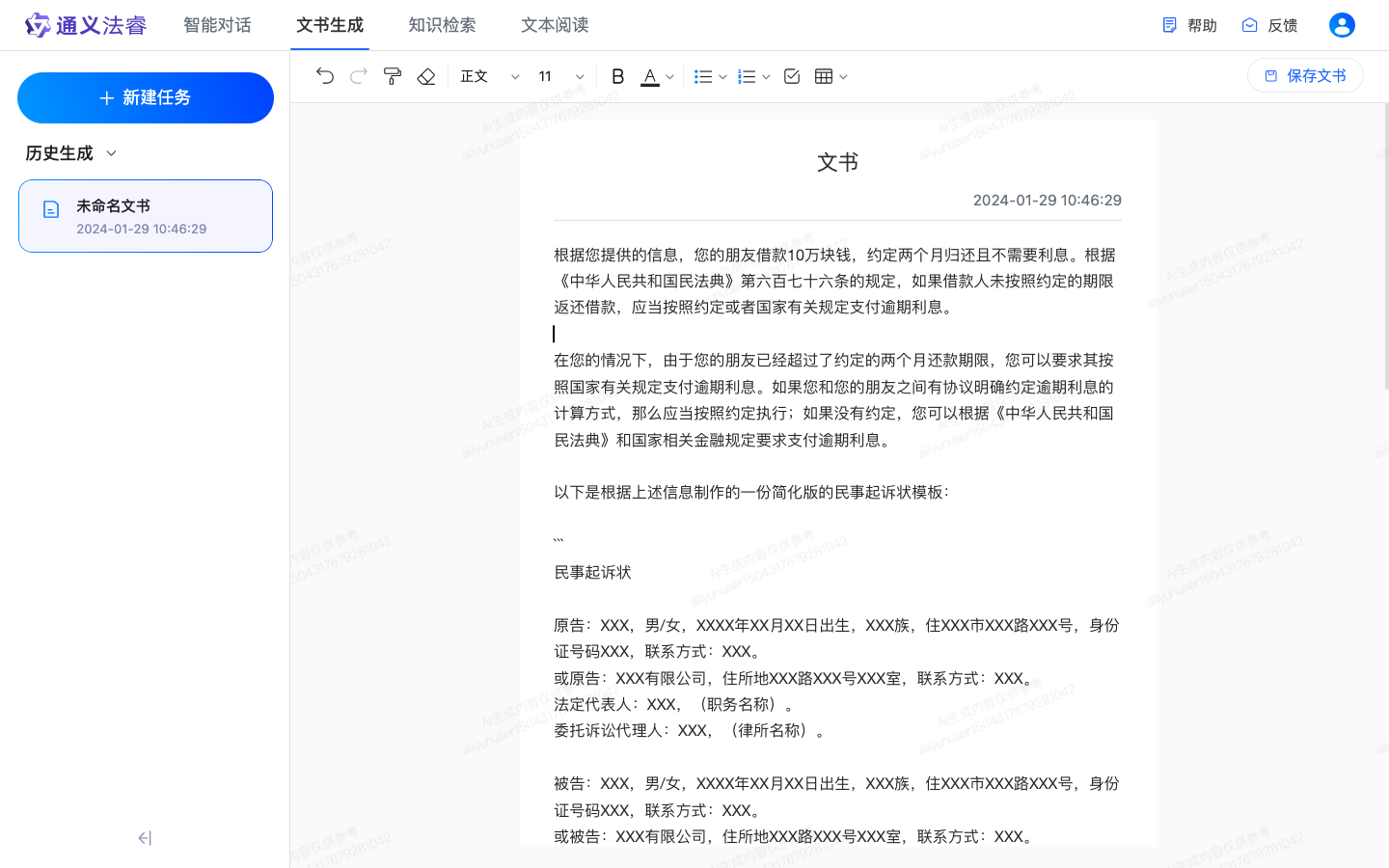Select the 未命名文书 history item
This screenshot has height=868, width=1389.
[x=145, y=215]
